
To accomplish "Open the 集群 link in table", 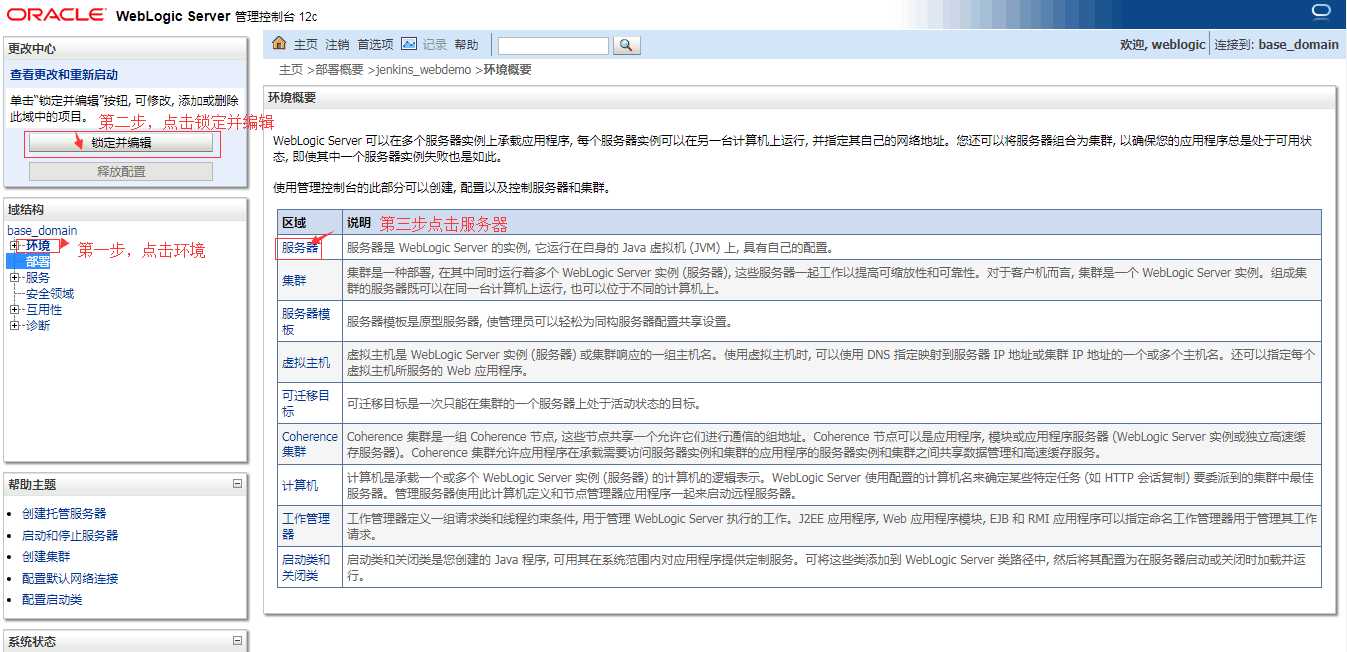I will 293,280.
